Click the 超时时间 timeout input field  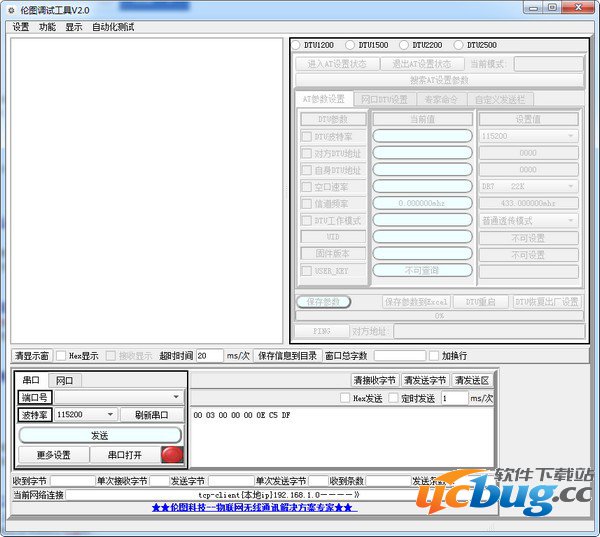click(209, 355)
